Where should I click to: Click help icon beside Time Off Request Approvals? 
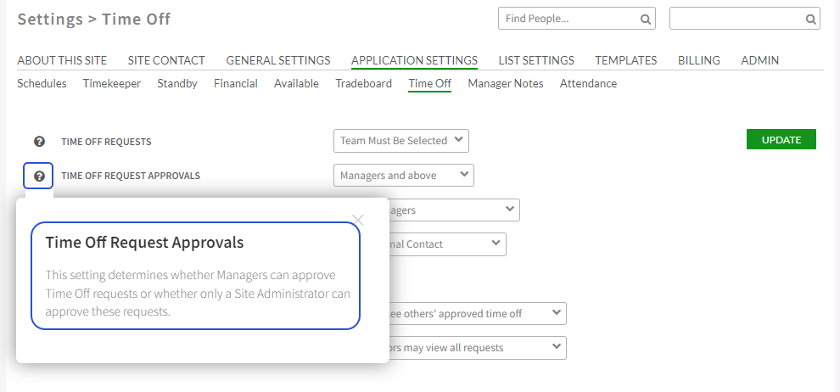tap(39, 176)
